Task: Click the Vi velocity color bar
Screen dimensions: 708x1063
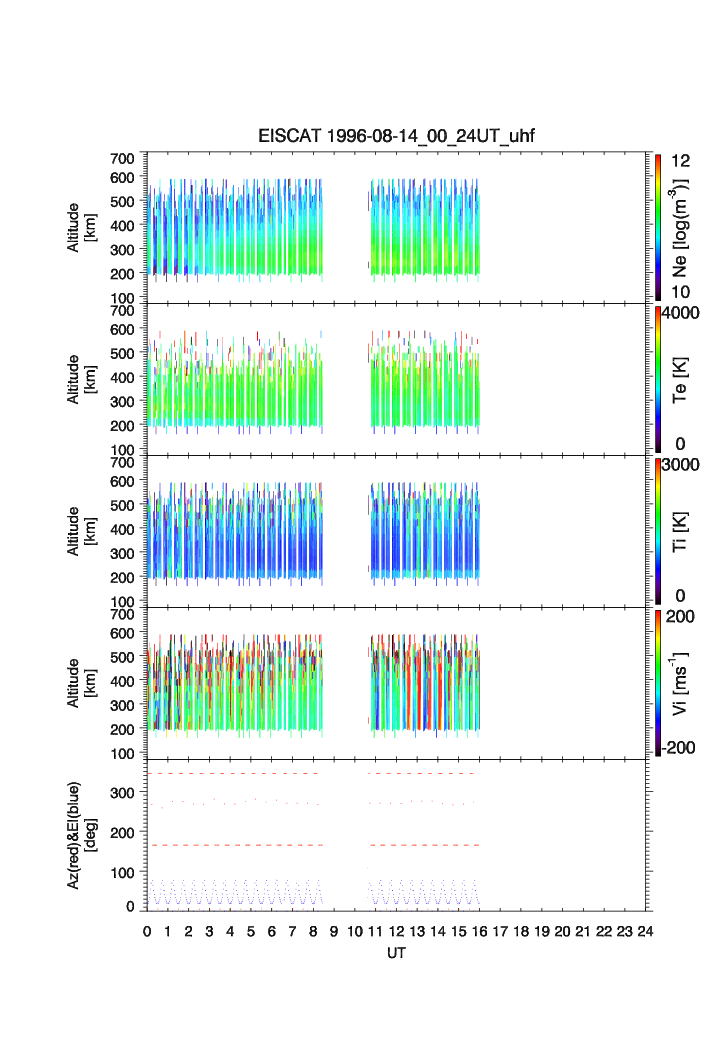Action: pos(660,682)
